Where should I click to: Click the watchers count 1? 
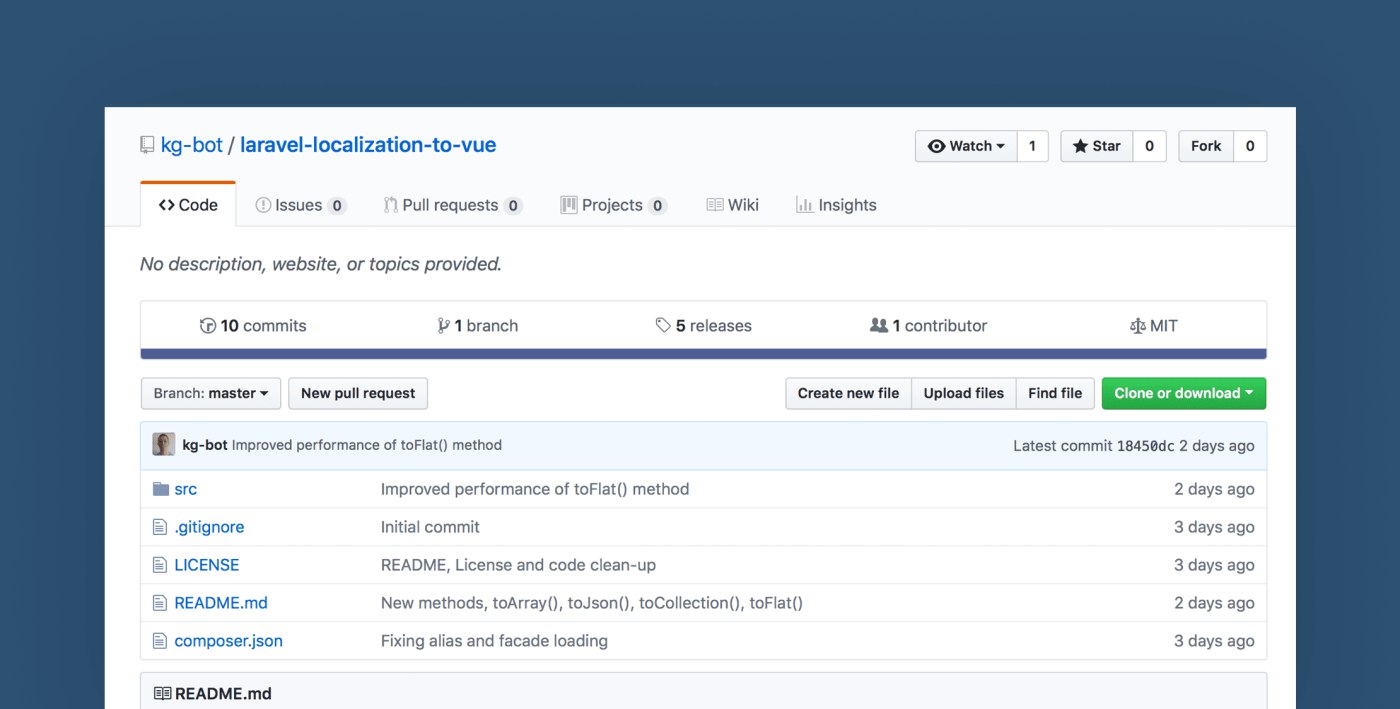tap(1033, 146)
